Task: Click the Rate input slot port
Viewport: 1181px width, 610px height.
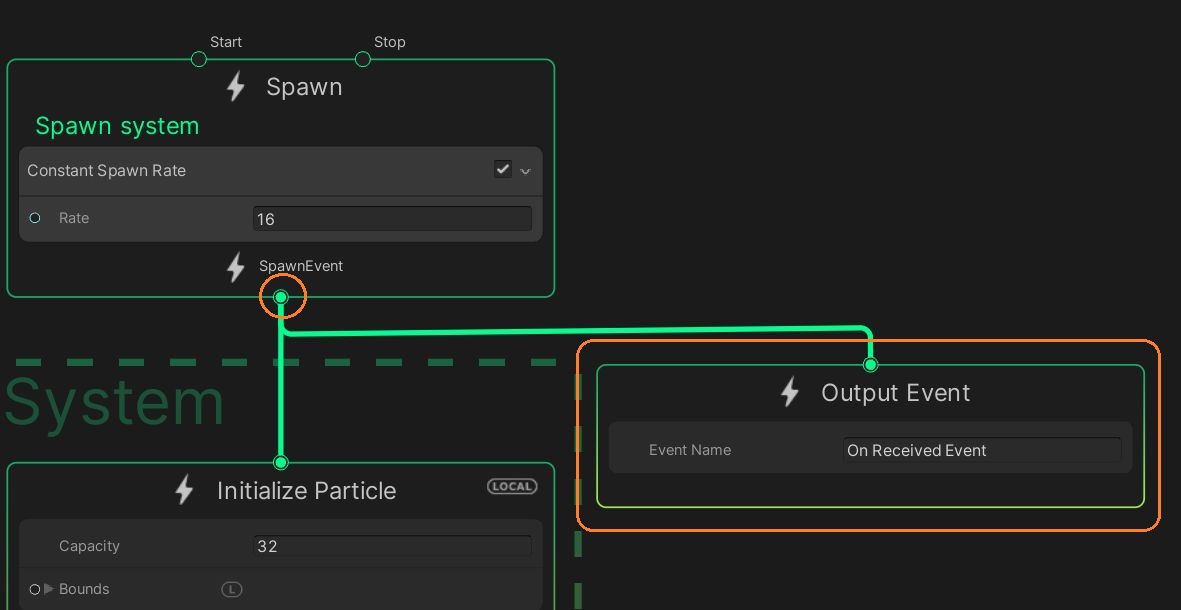Action: click(x=35, y=218)
